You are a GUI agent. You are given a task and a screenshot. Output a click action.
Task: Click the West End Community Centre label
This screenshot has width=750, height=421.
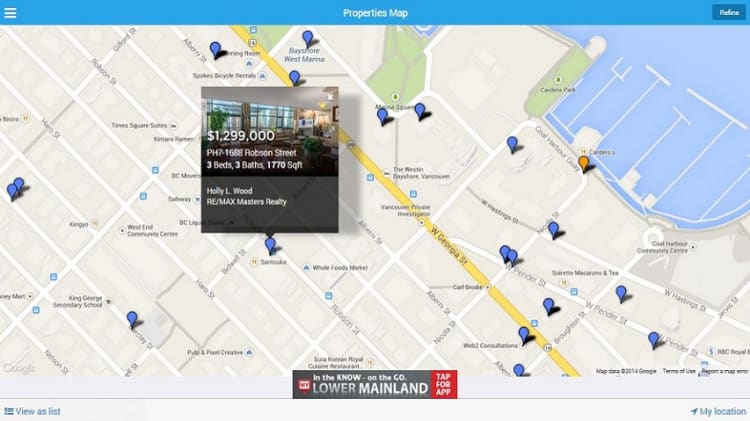(152, 231)
